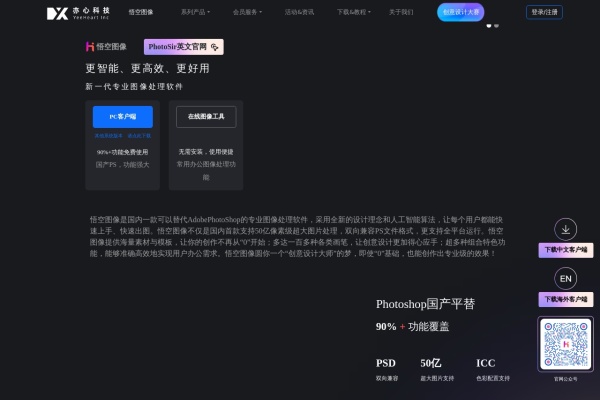The width and height of the screenshot is (600, 400).
Task: Click the external-link icon on the PhotoSir button
Action: pos(215,47)
